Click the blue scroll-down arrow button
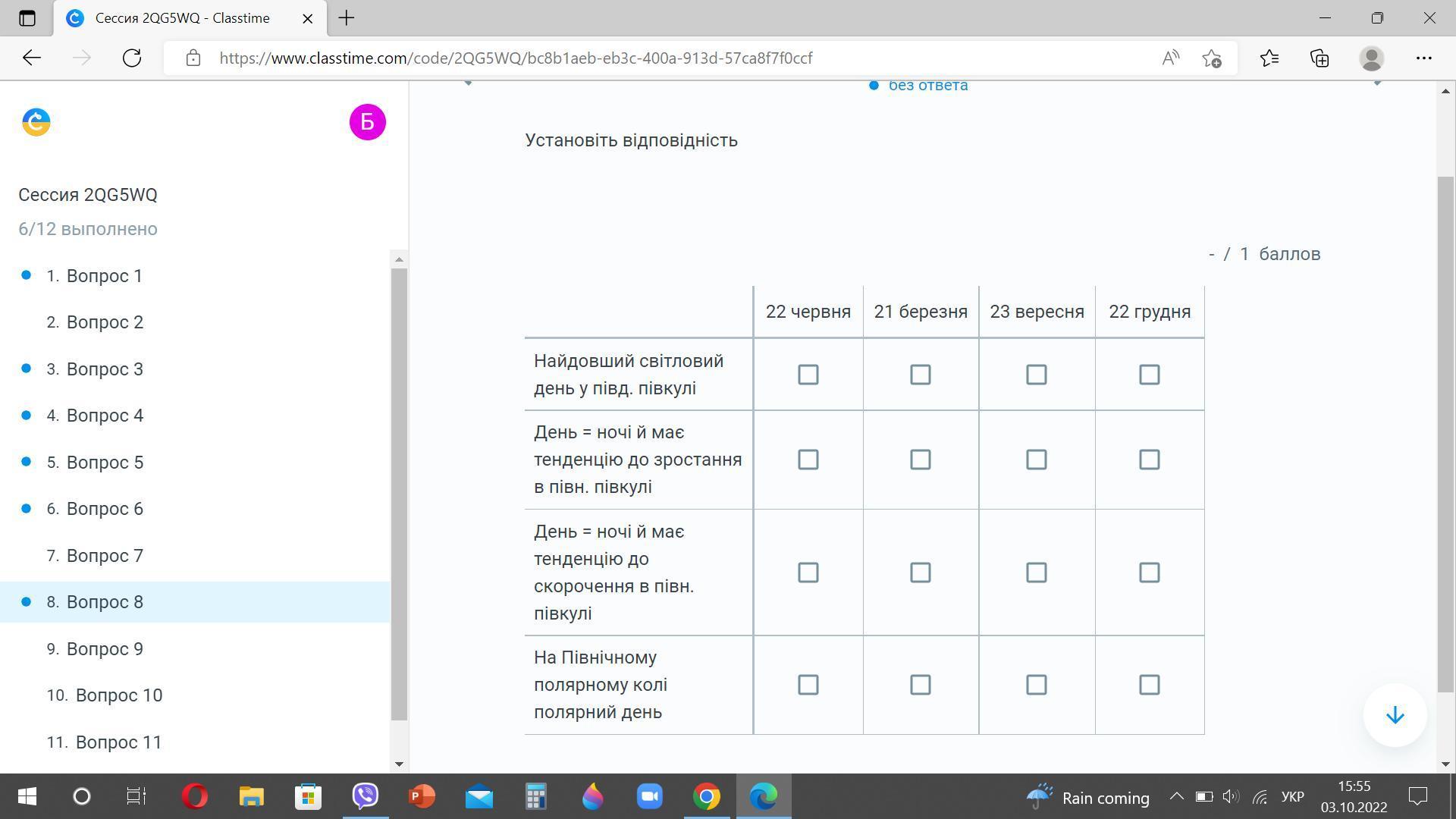Screen dimensions: 1456x819 (1395, 715)
